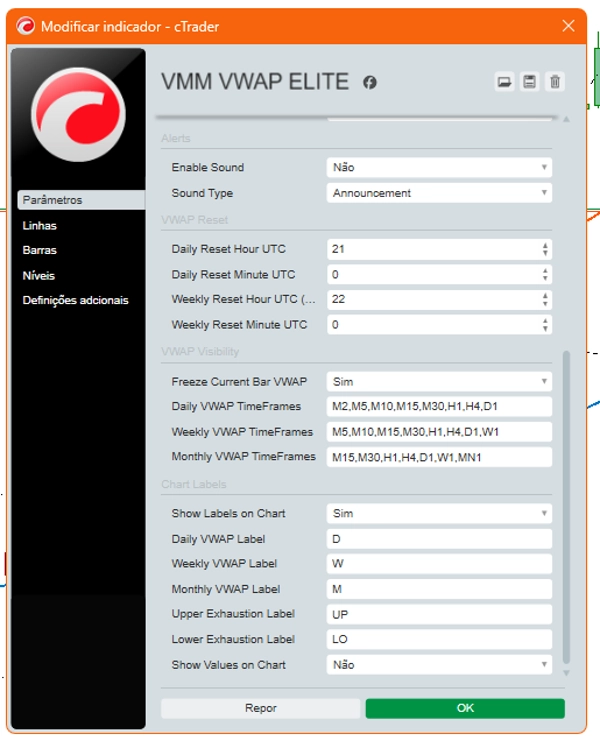The image size is (600, 741).
Task: Switch to the Níveis tab
Action: coord(39,276)
